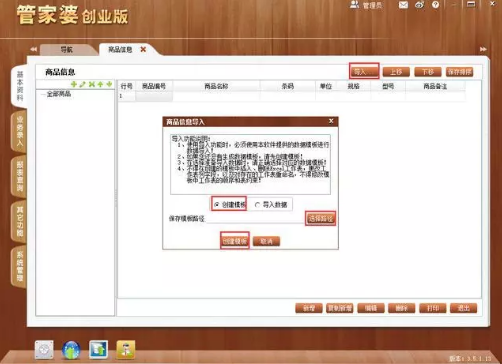Open the 基本资料 side tab
Viewport: 502px width, 364px height.
click(20, 86)
